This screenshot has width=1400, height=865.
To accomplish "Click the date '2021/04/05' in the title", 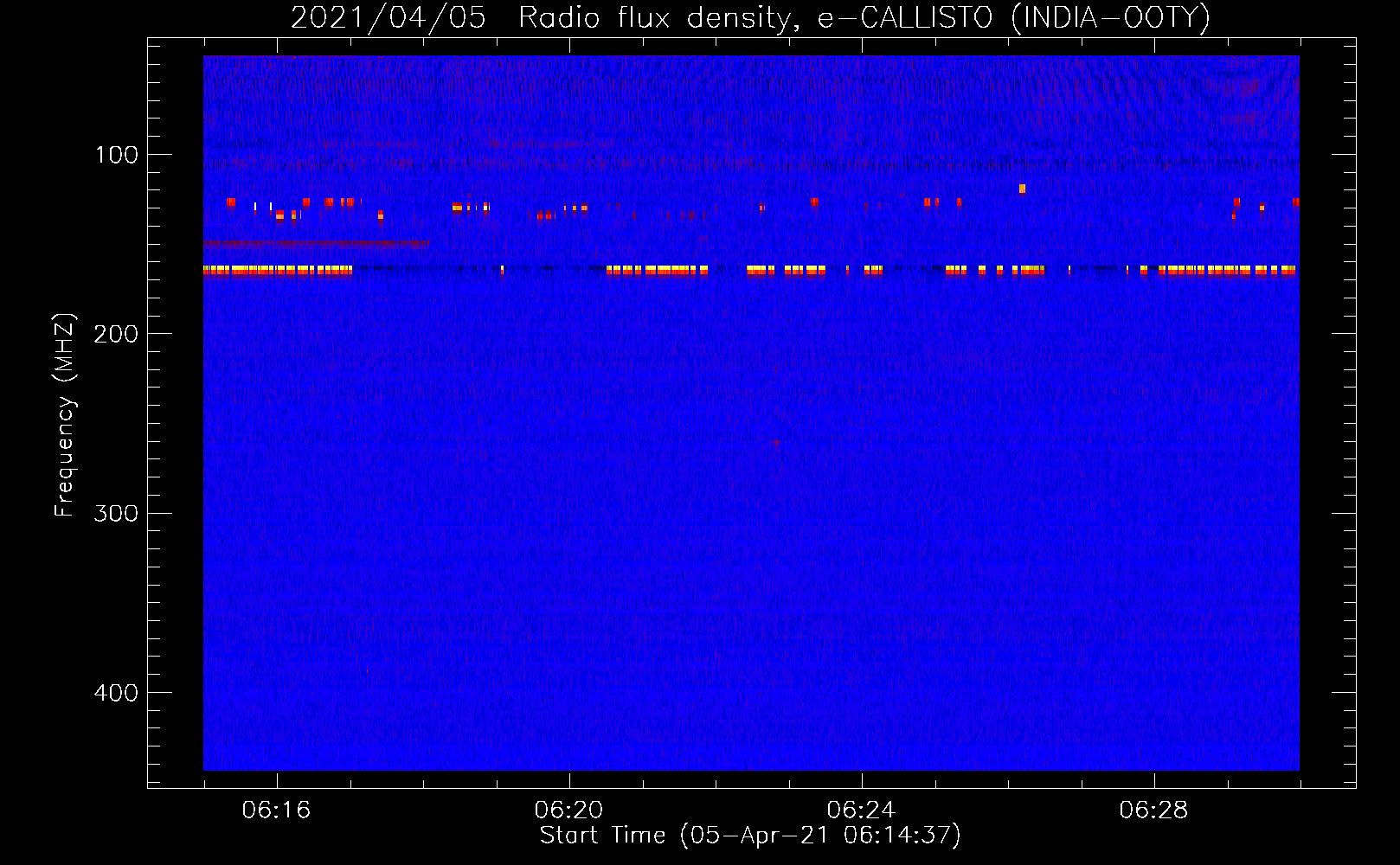I will tap(389, 18).
